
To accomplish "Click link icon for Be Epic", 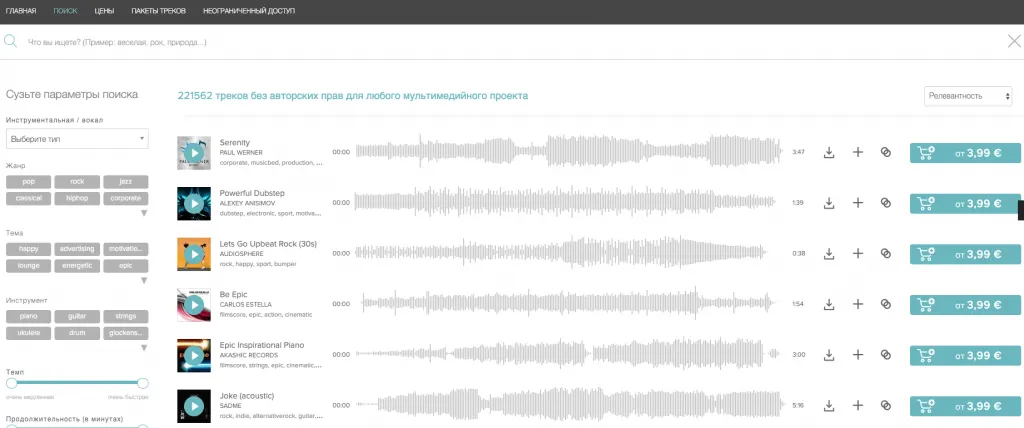I will tap(886, 305).
